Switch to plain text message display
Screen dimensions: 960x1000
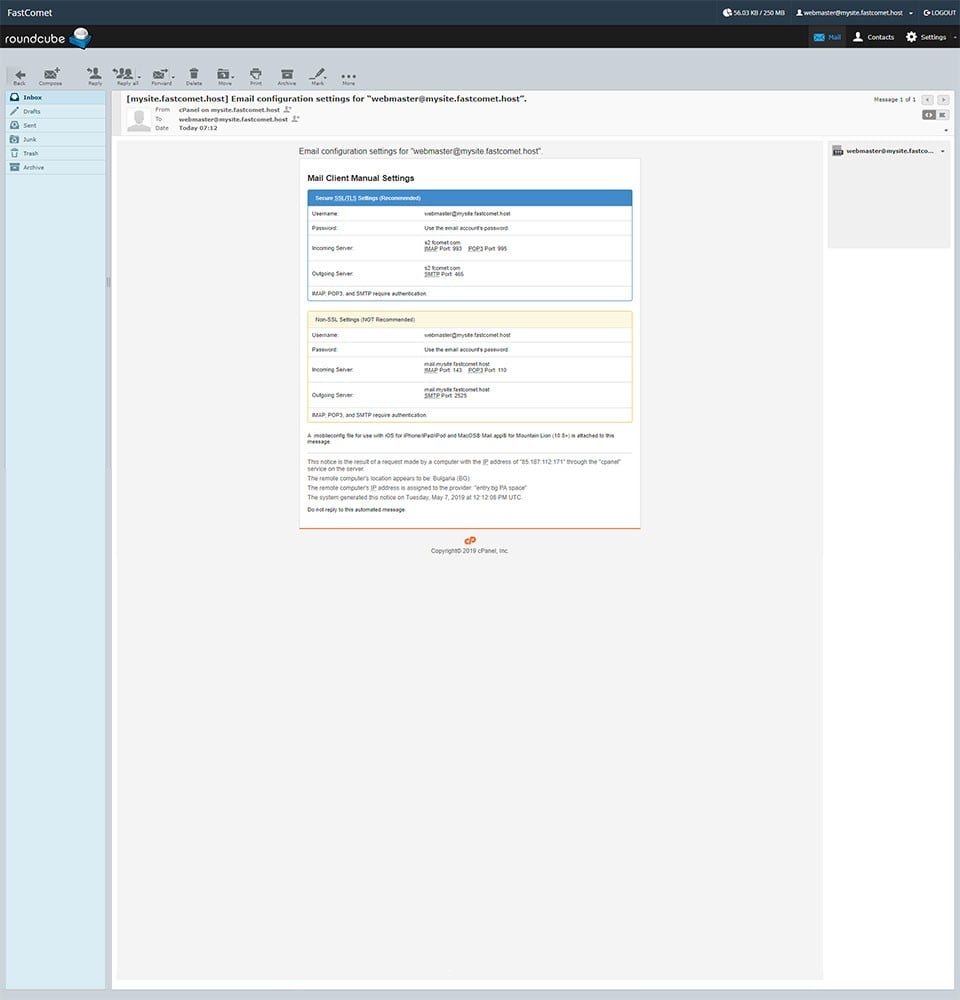[942, 115]
